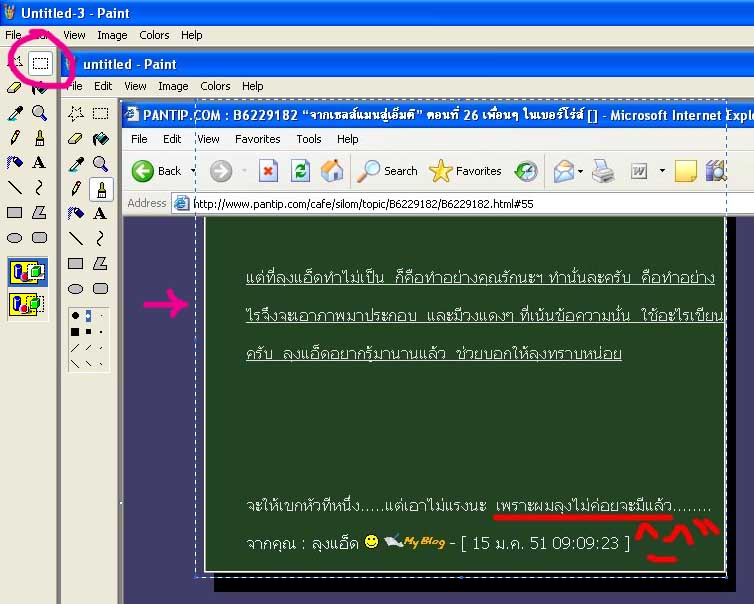Open the Edit menu in inner untitled Paint
The height and width of the screenshot is (604, 754).
point(103,86)
